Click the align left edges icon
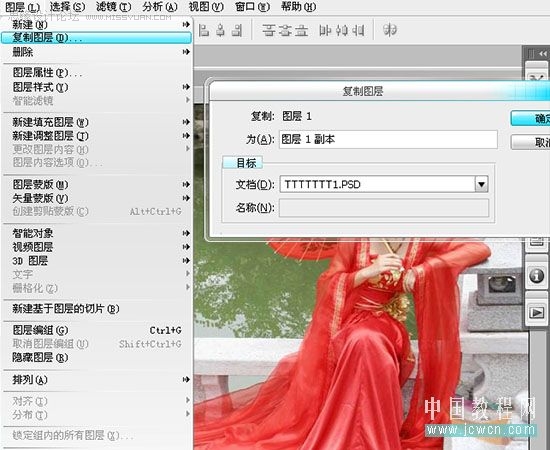The width and height of the screenshot is (550, 450). click(x=204, y=31)
